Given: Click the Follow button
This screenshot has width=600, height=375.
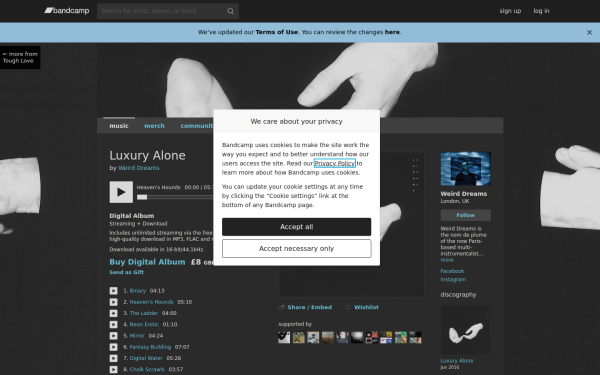Looking at the screenshot, I should (x=466, y=215).
